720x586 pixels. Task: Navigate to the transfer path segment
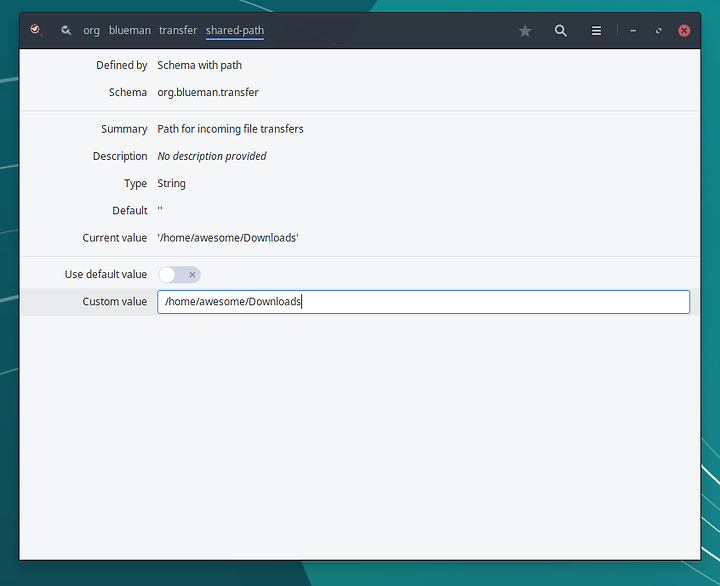point(178,30)
